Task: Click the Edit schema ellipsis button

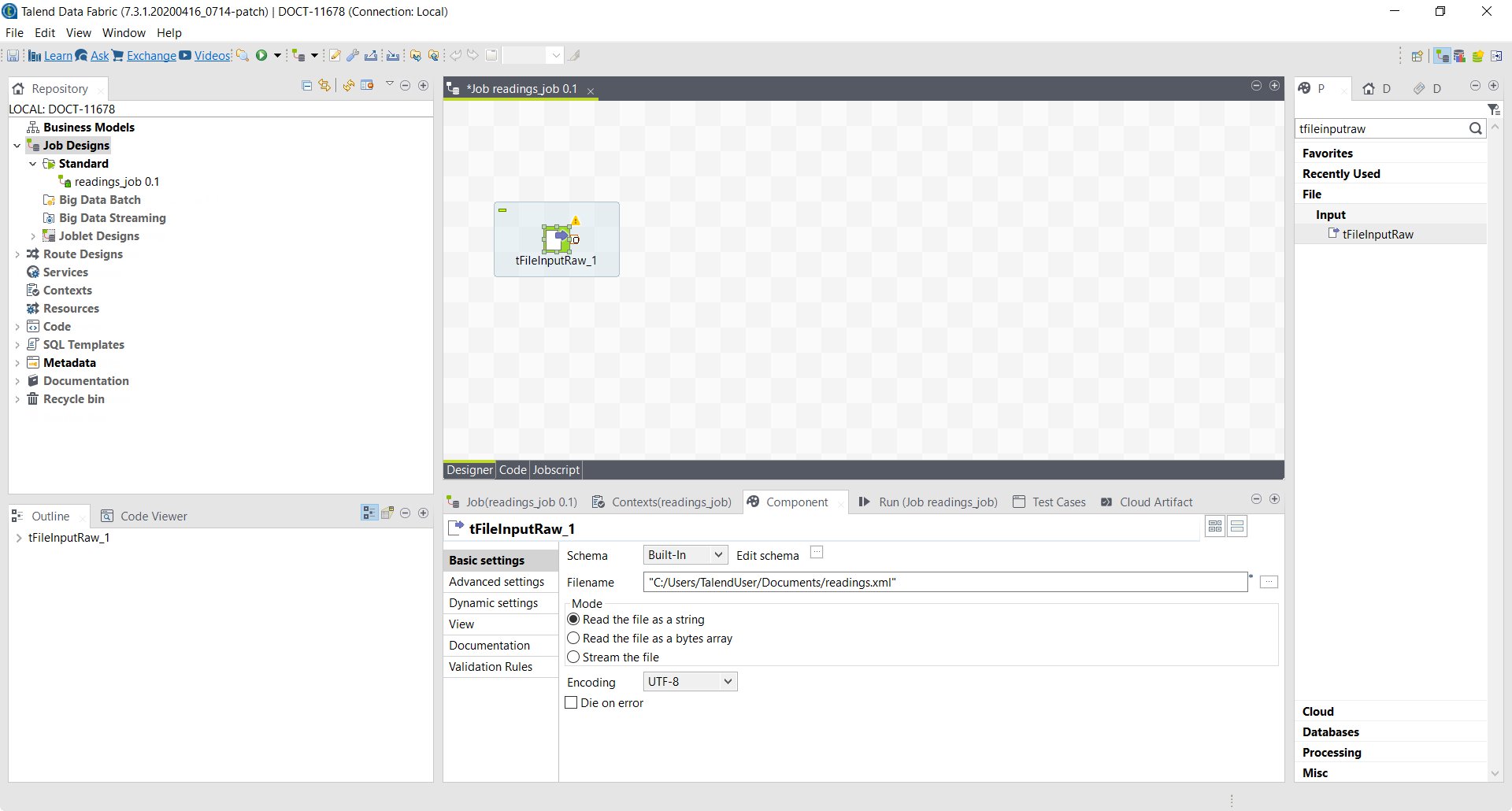Action: click(817, 553)
